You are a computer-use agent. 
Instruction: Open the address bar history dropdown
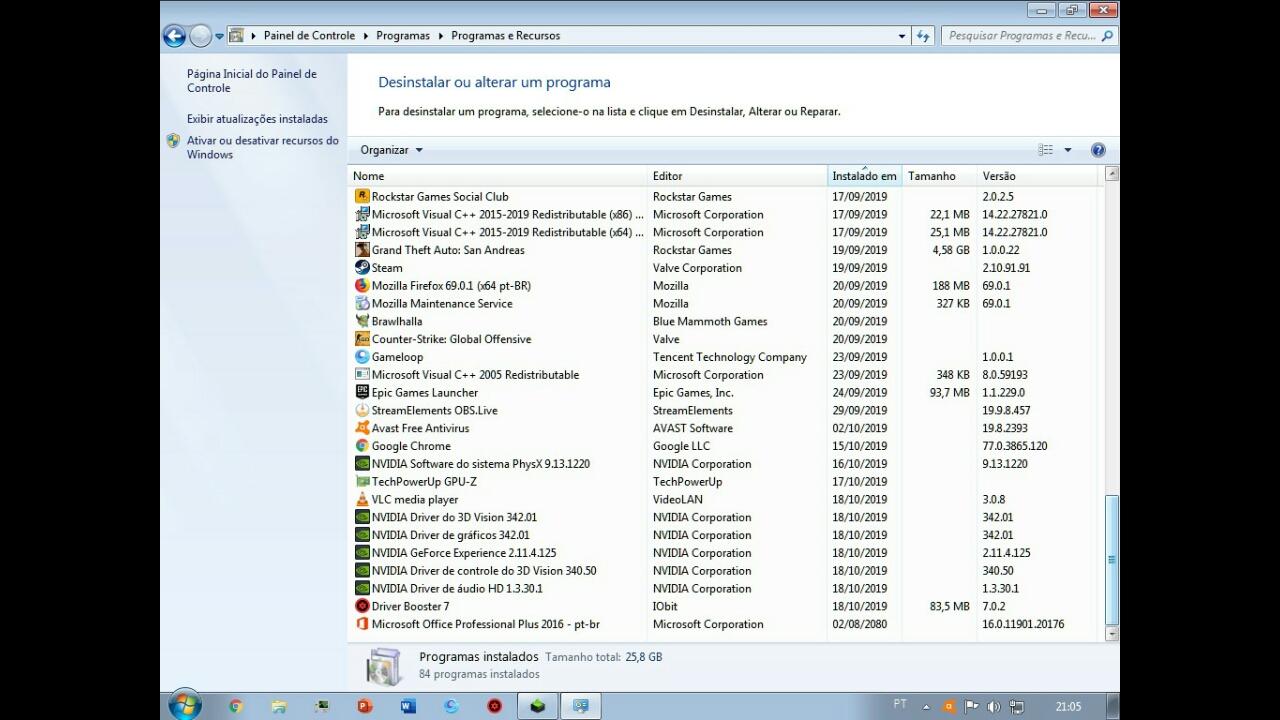pyautogui.click(x=902, y=36)
